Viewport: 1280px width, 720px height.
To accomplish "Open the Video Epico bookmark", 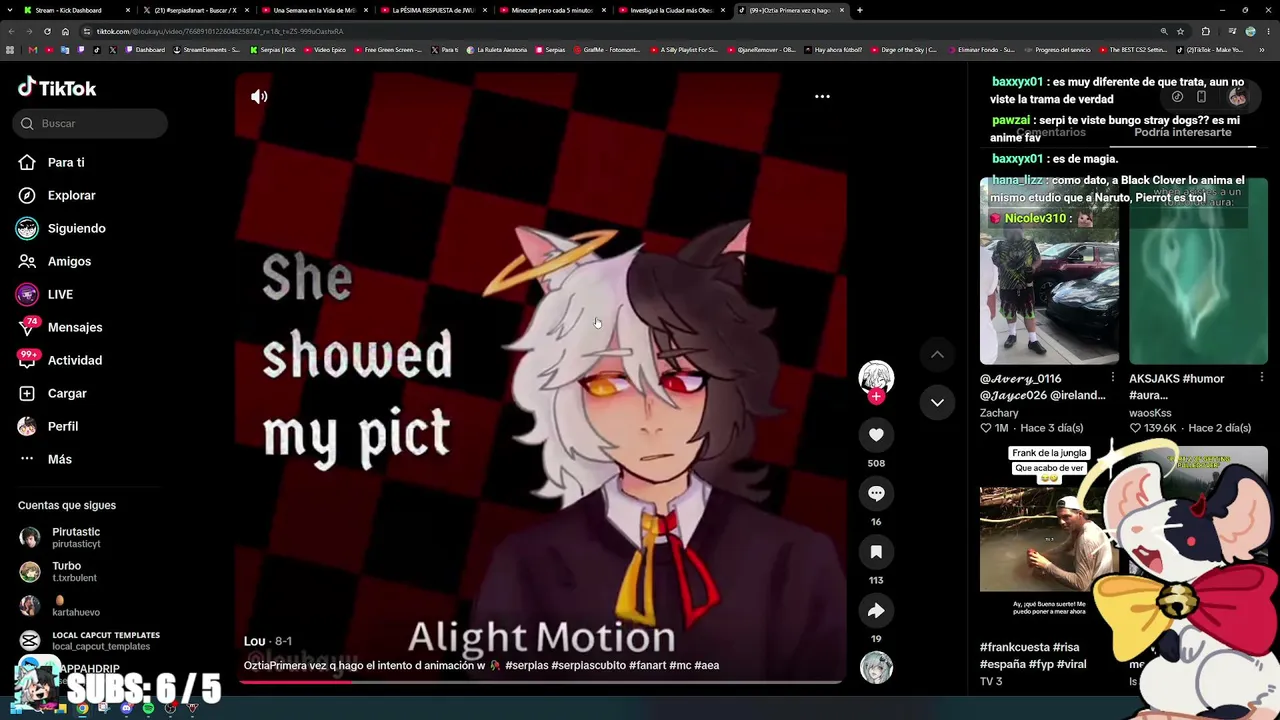I will [x=324, y=49].
